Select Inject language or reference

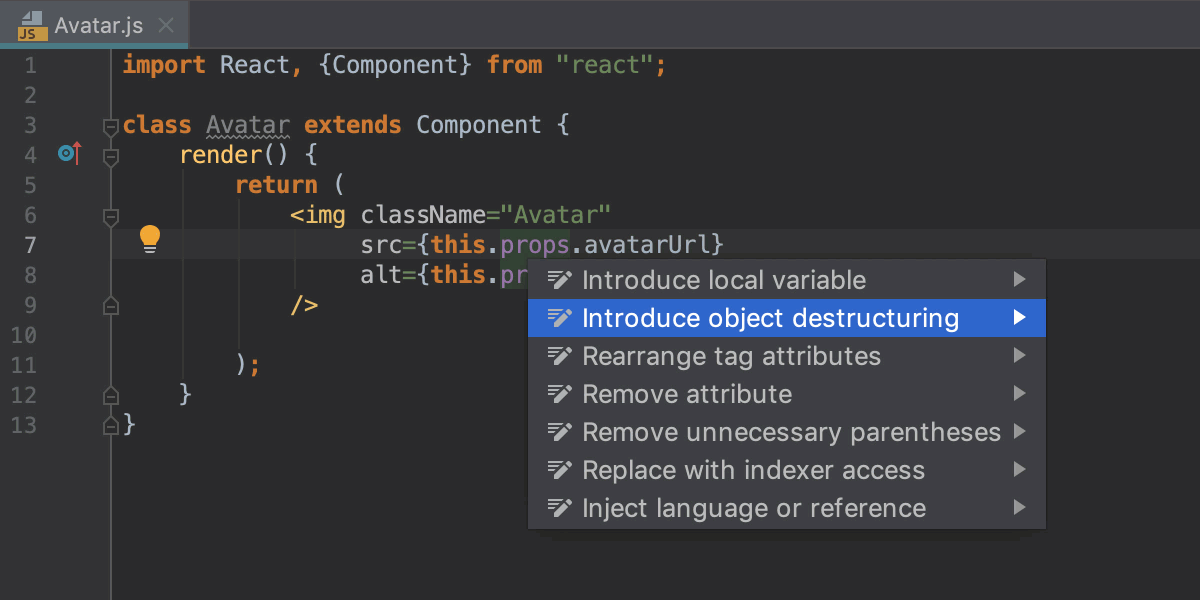[753, 508]
